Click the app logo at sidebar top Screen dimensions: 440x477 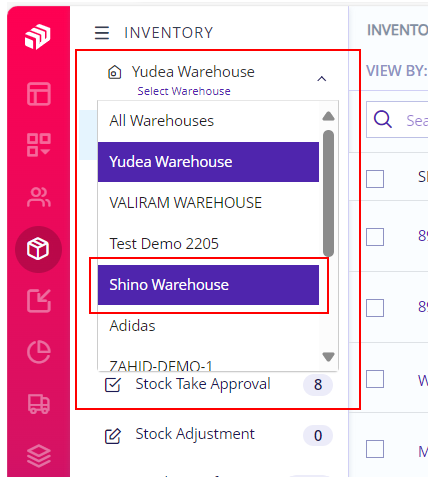pos(38,36)
